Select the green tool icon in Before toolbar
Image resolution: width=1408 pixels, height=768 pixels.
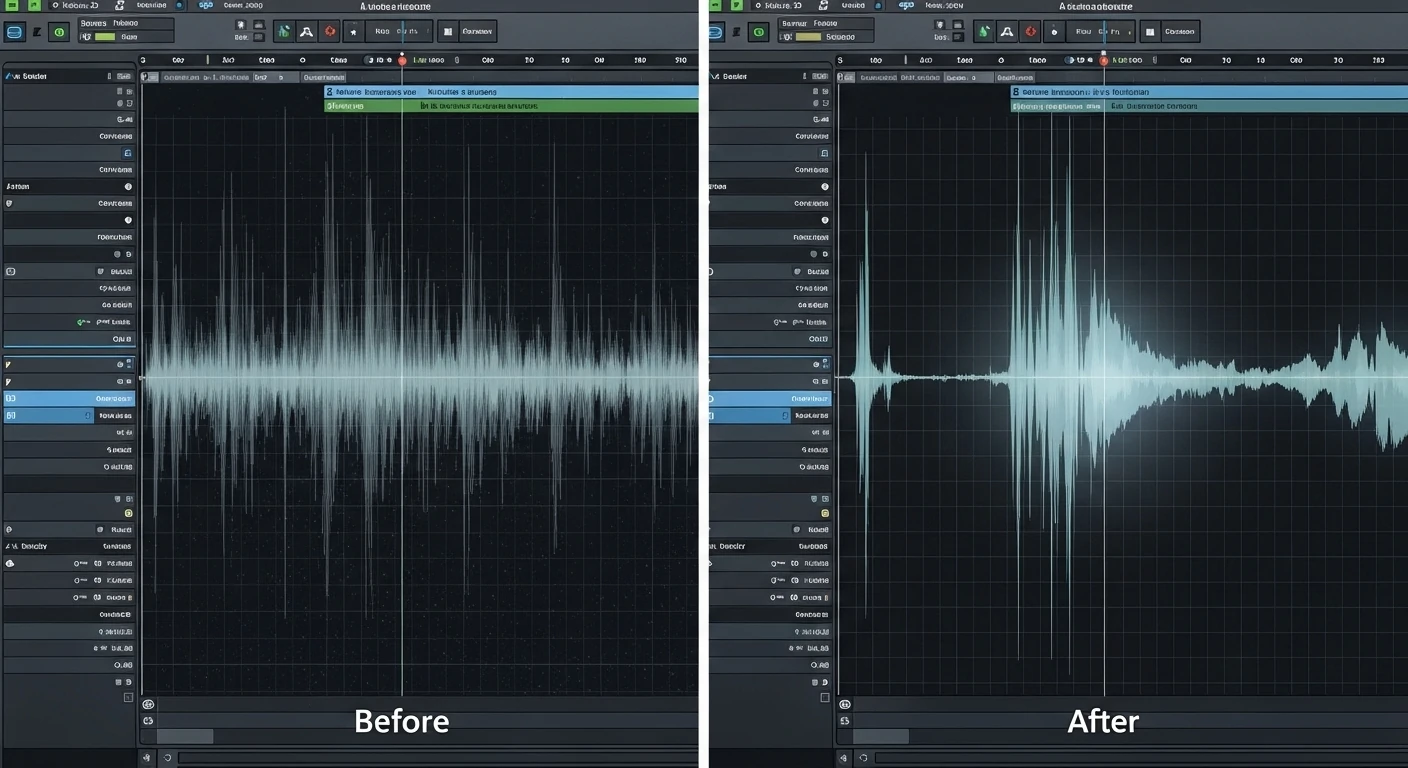click(x=284, y=32)
